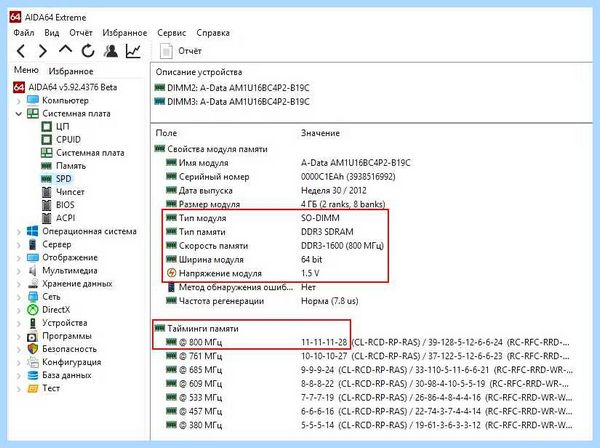The image size is (600, 448).
Task: Select the Частота регенерации row
Action: tap(262, 301)
